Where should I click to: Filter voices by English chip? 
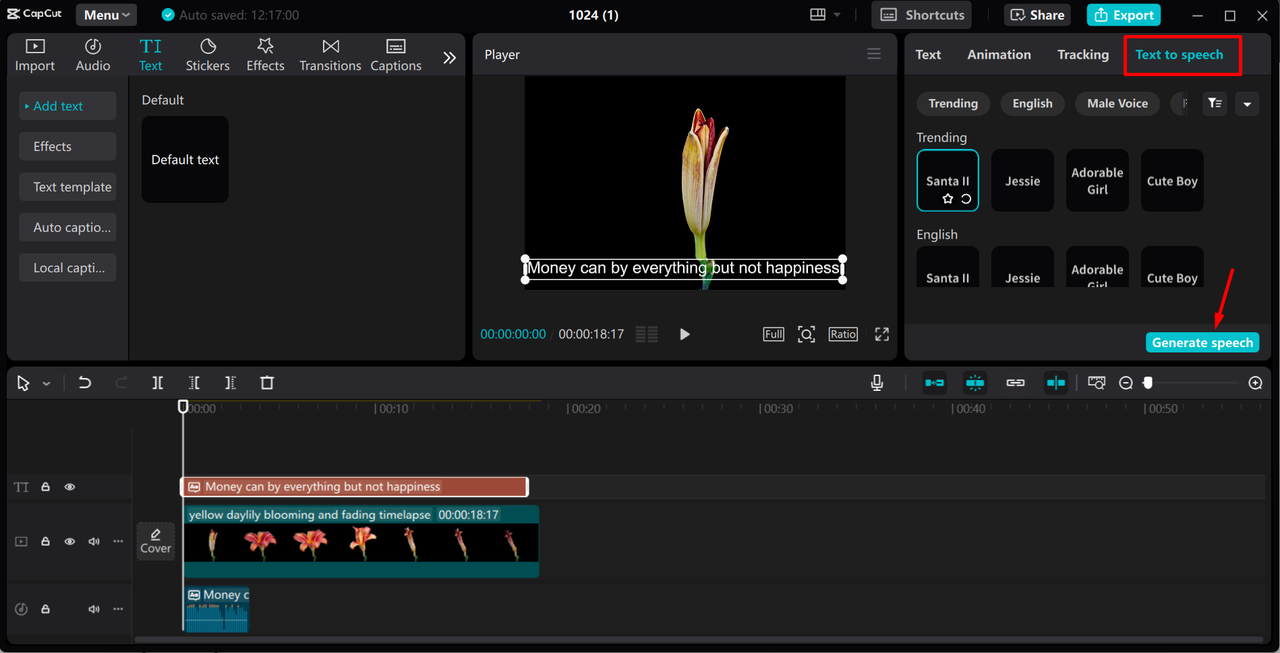click(1032, 103)
